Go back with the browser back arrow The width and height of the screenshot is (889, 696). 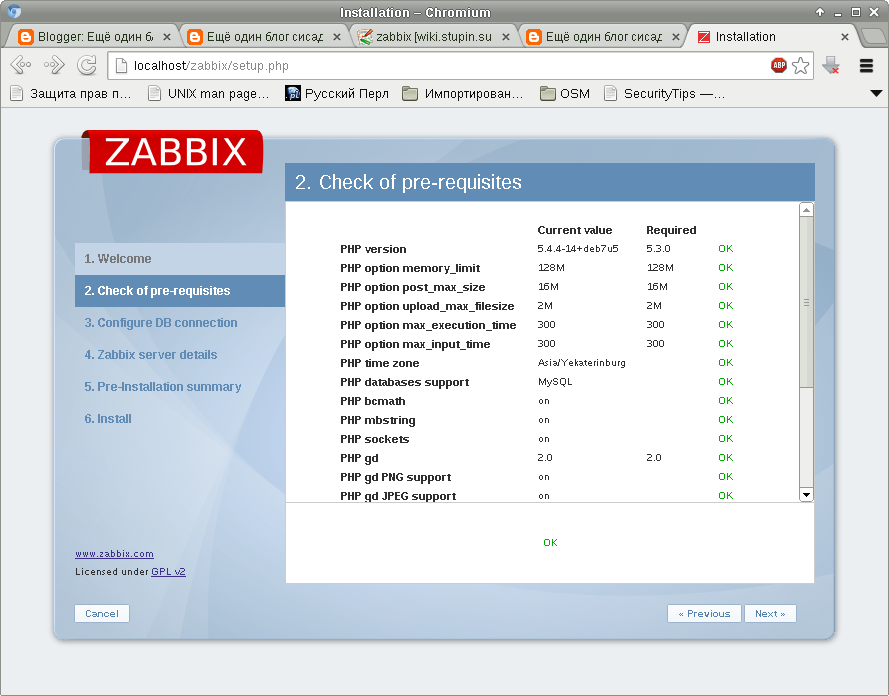click(x=20, y=66)
